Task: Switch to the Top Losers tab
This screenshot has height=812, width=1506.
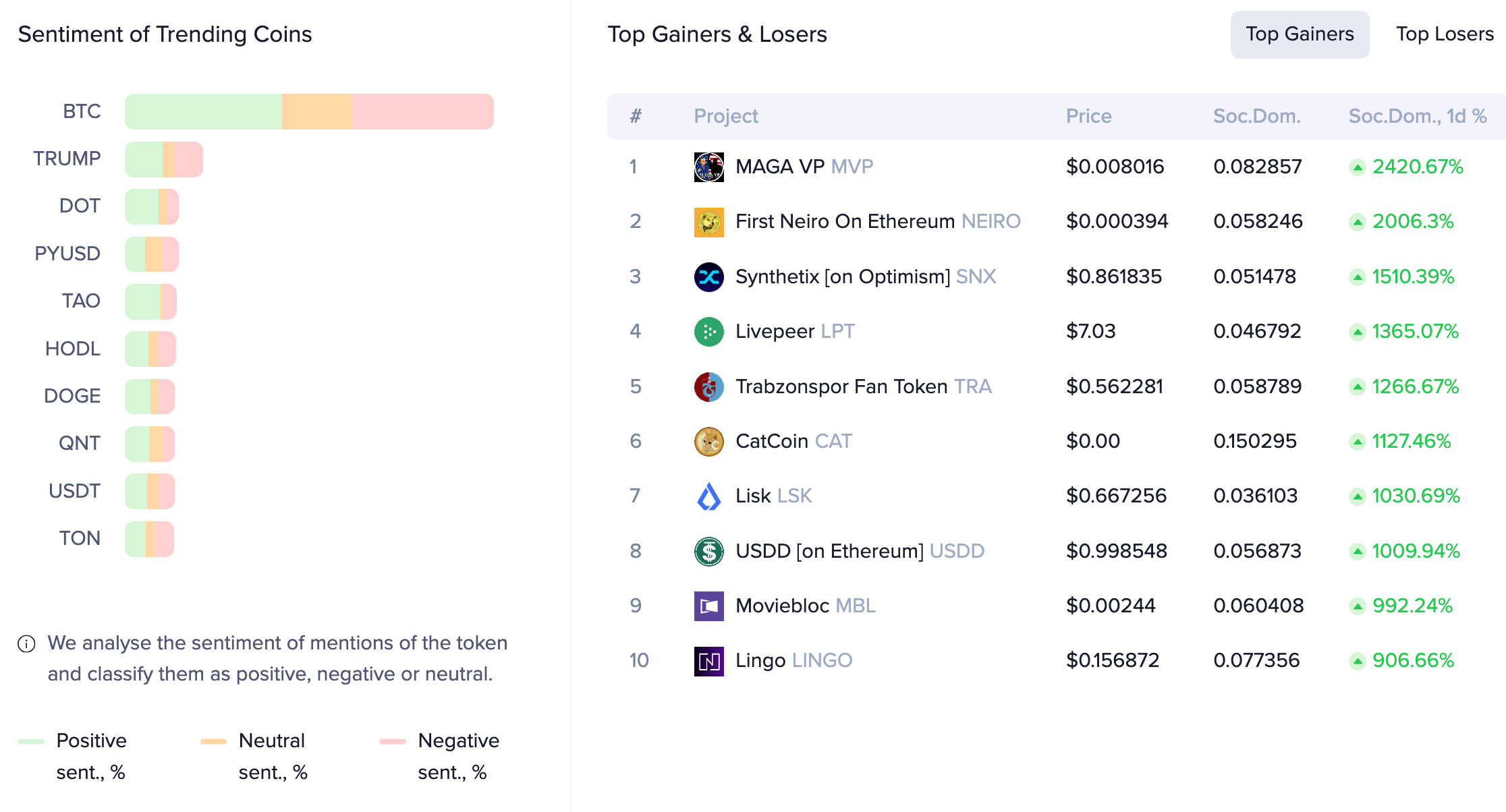Action: (x=1445, y=34)
